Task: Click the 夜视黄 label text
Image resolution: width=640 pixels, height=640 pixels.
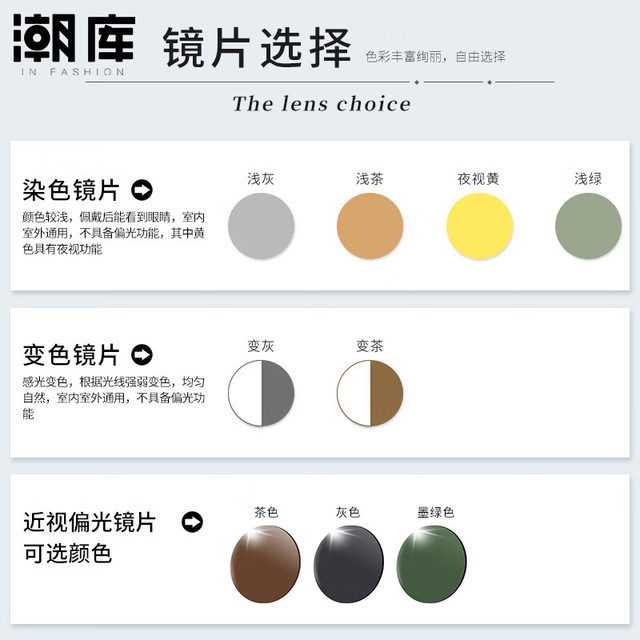Action: pos(478,179)
